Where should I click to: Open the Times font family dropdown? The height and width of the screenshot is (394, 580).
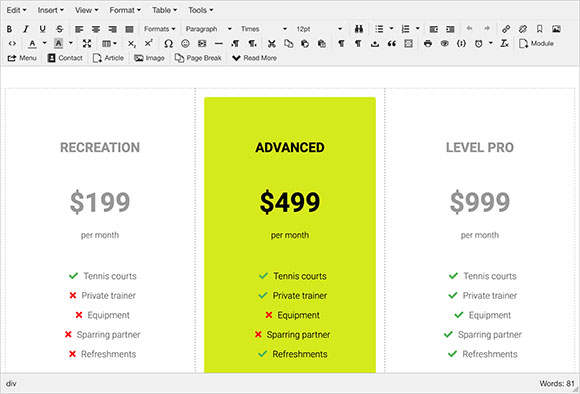[264, 29]
